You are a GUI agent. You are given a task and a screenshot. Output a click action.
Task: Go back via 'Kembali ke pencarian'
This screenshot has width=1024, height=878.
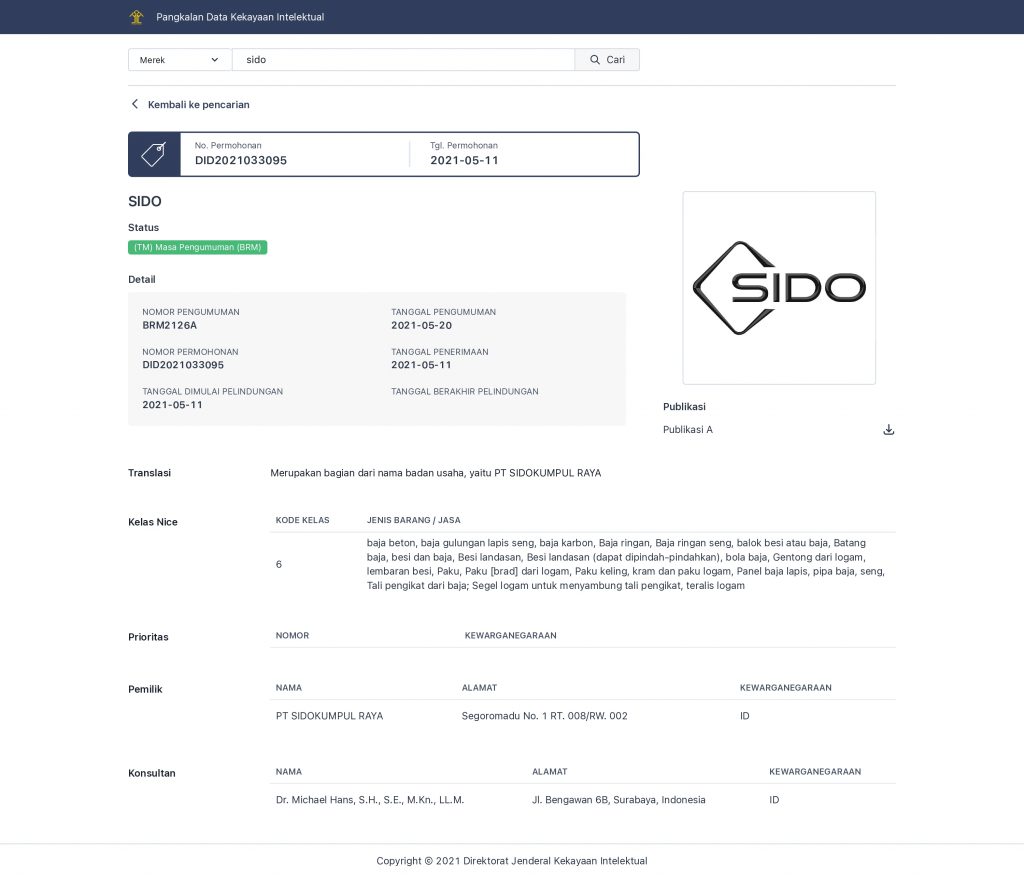[x=198, y=104]
